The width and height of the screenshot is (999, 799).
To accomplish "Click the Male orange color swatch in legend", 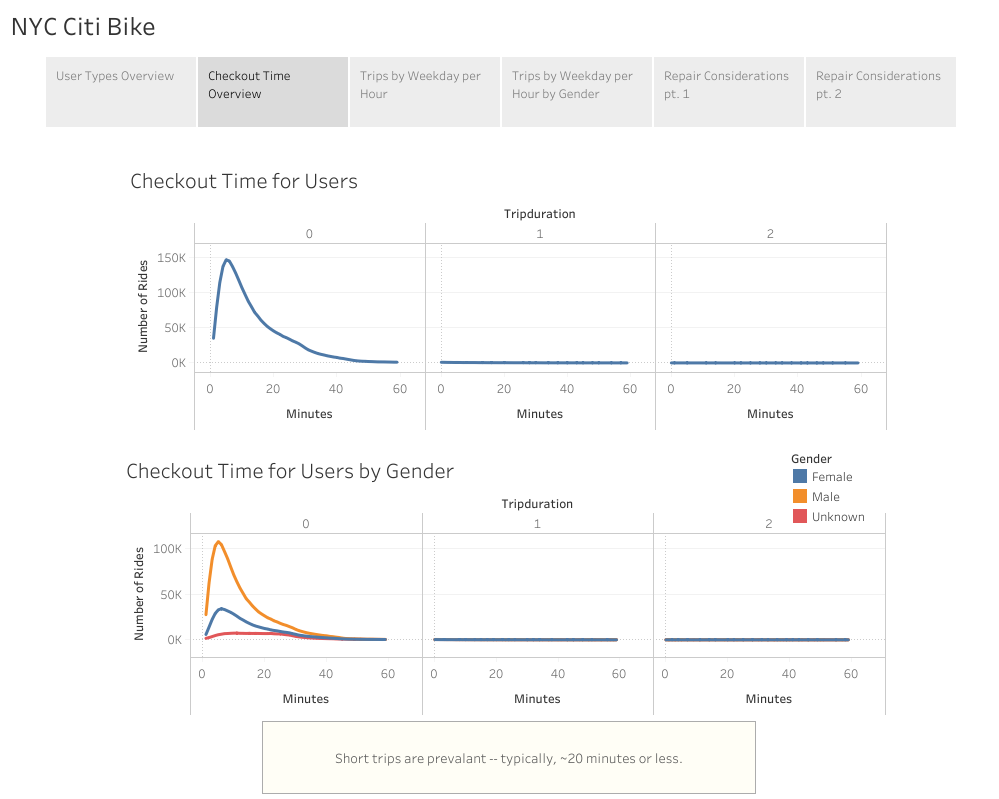I will click(x=800, y=496).
